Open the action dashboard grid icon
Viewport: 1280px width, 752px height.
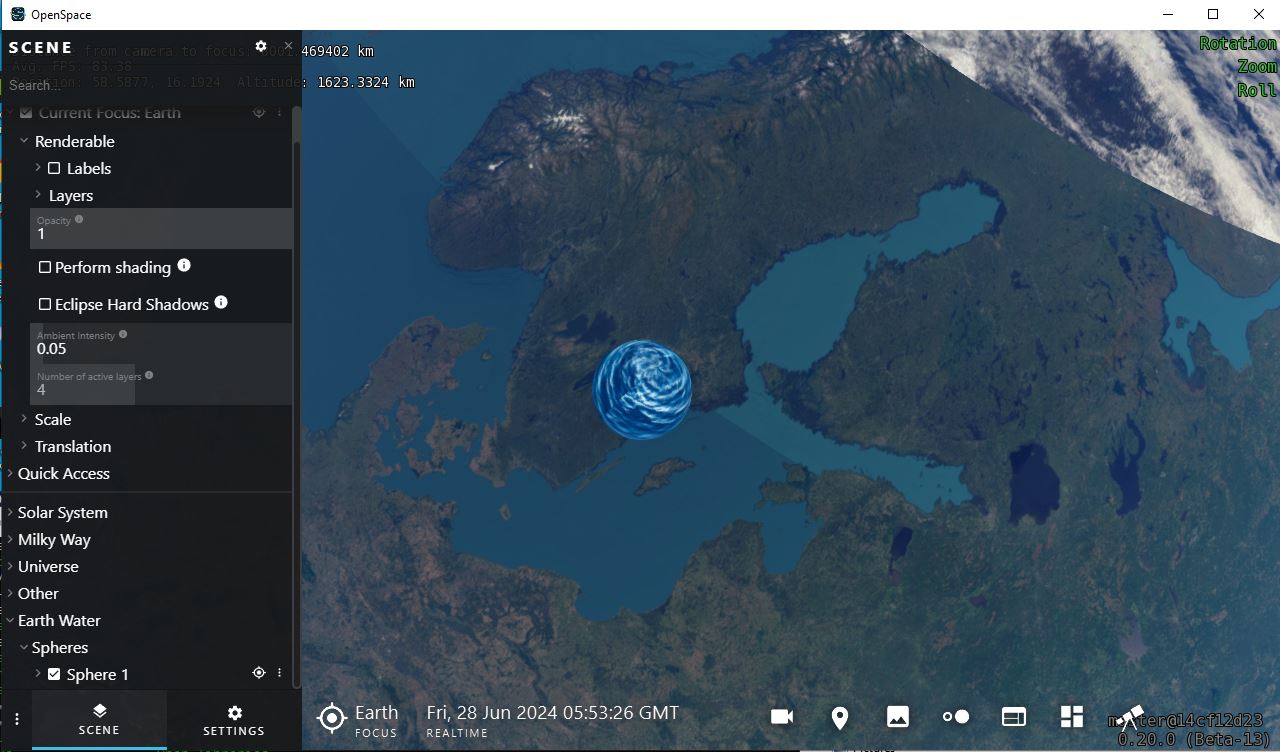tap(1072, 717)
